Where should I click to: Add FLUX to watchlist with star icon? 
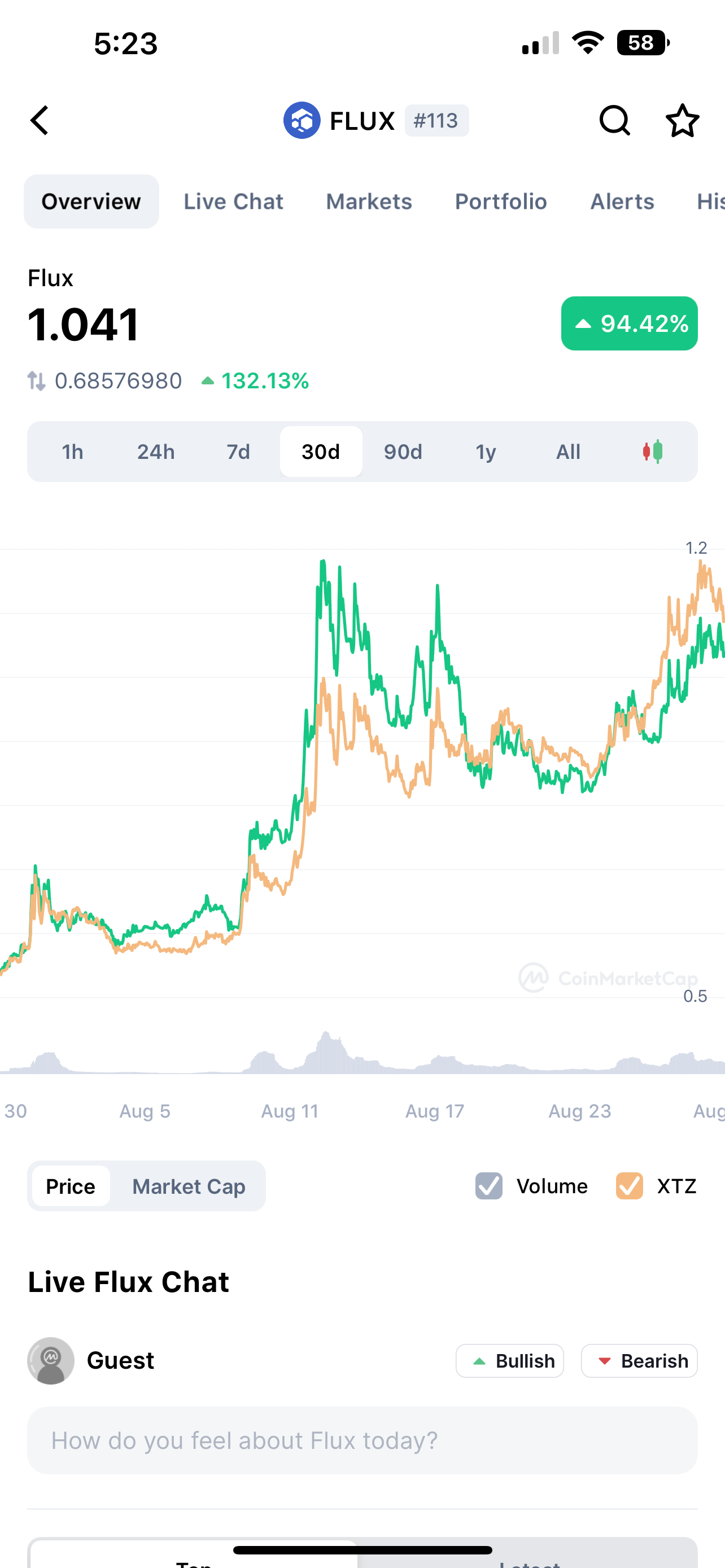[682, 121]
